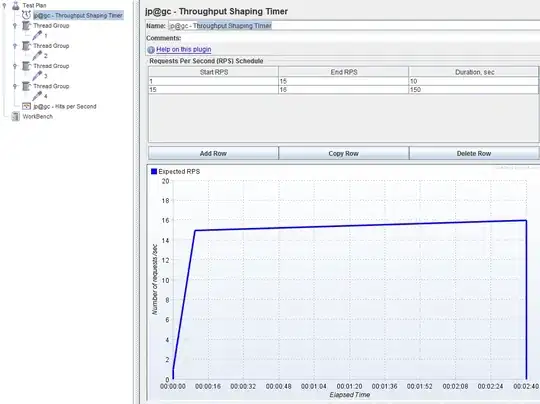Click the Expected RPS blue legend swatch
540x404 pixels.
[x=154, y=171]
